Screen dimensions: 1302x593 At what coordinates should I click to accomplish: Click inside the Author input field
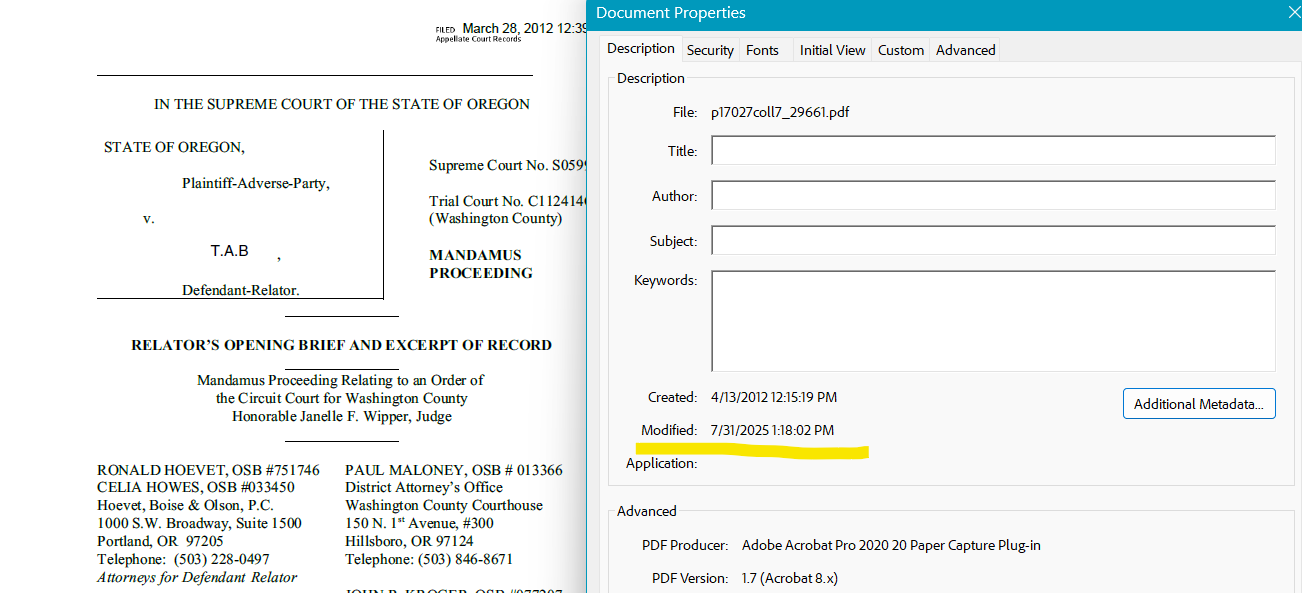point(993,195)
